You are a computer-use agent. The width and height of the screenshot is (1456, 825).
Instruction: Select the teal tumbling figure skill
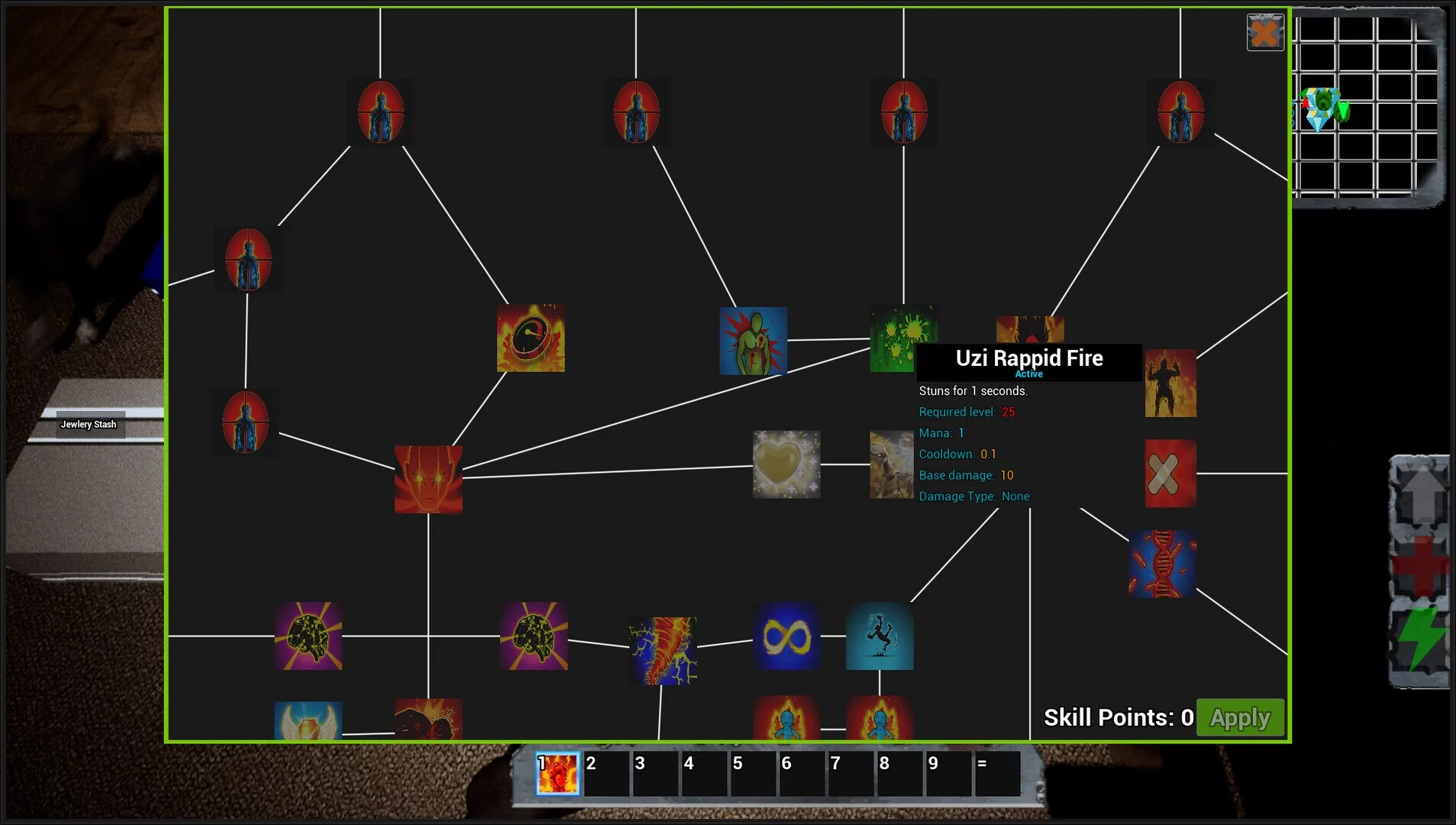click(880, 636)
